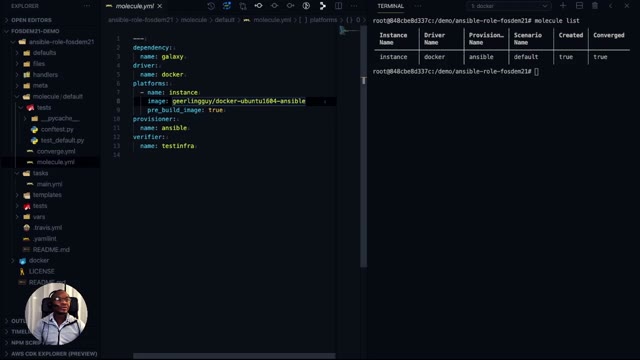Viewport: 640px width, 360px height.
Task: Click the terminal prompt input line
Action: click(x=456, y=71)
